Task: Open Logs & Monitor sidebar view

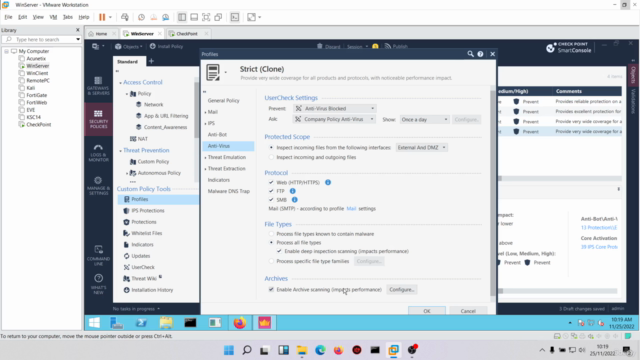Action: pyautogui.click(x=98, y=153)
